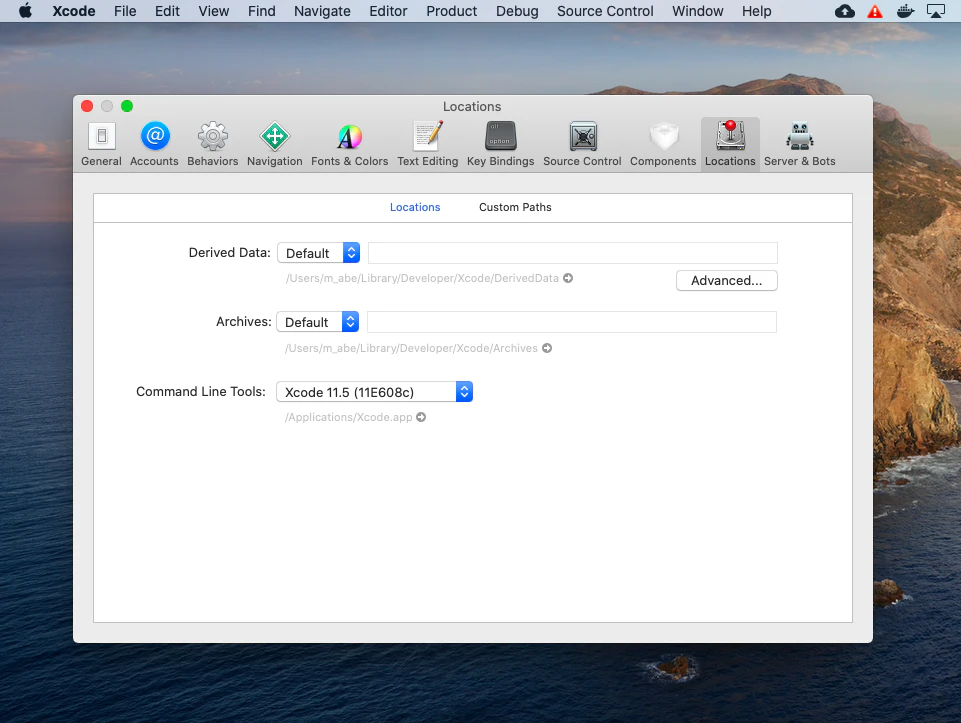Image resolution: width=961 pixels, height=723 pixels.
Task: Open the Components preferences pane
Action: 663,145
